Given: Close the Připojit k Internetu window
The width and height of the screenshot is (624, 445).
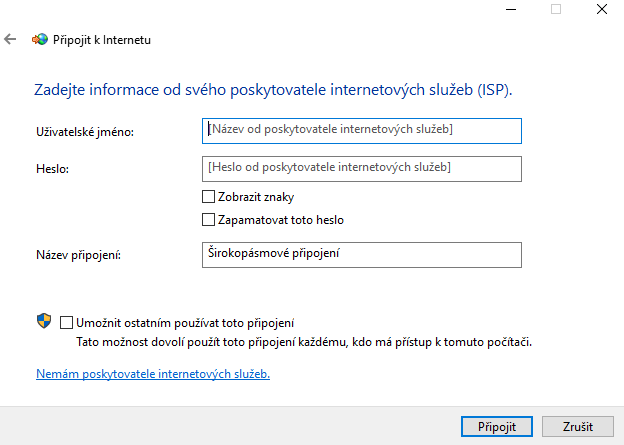Looking at the screenshot, I should point(602,9).
